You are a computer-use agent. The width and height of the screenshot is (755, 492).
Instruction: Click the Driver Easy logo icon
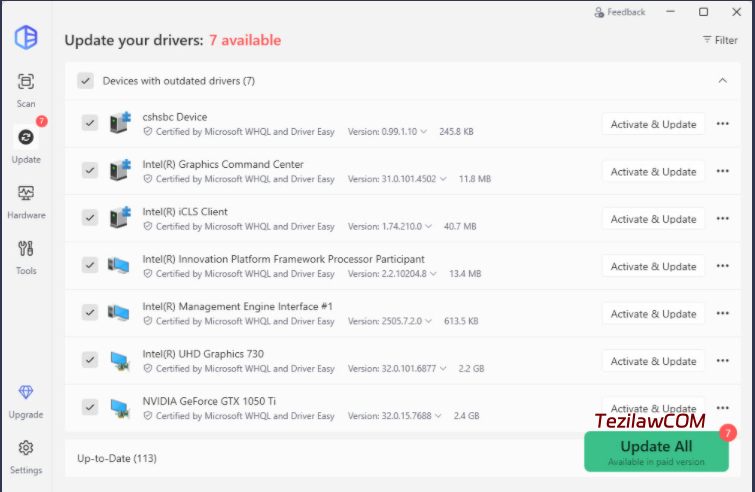[x=26, y=37]
